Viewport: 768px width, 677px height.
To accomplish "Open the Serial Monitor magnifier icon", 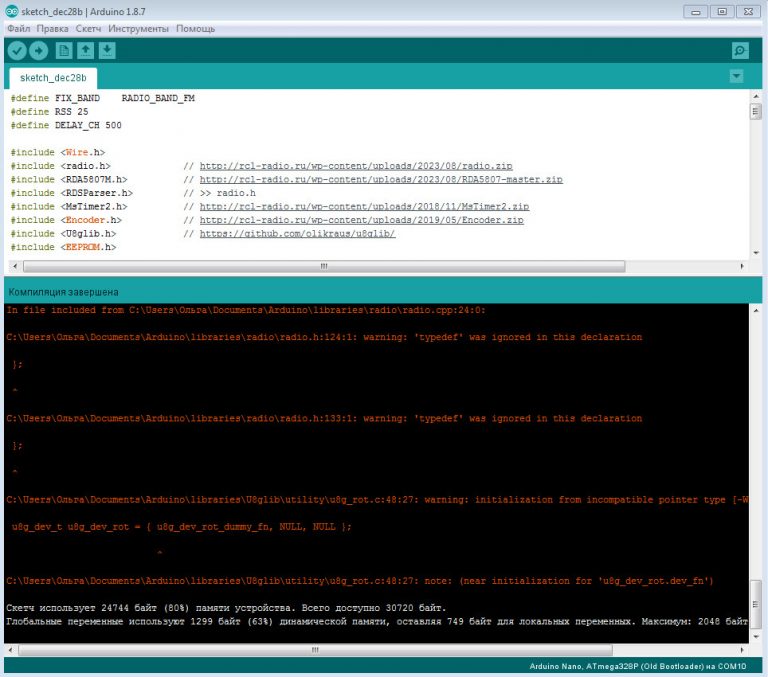I will (740, 51).
